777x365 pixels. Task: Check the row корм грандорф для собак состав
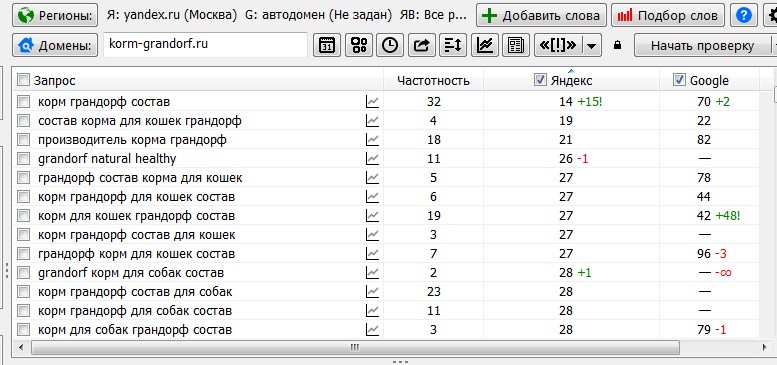click(23, 311)
